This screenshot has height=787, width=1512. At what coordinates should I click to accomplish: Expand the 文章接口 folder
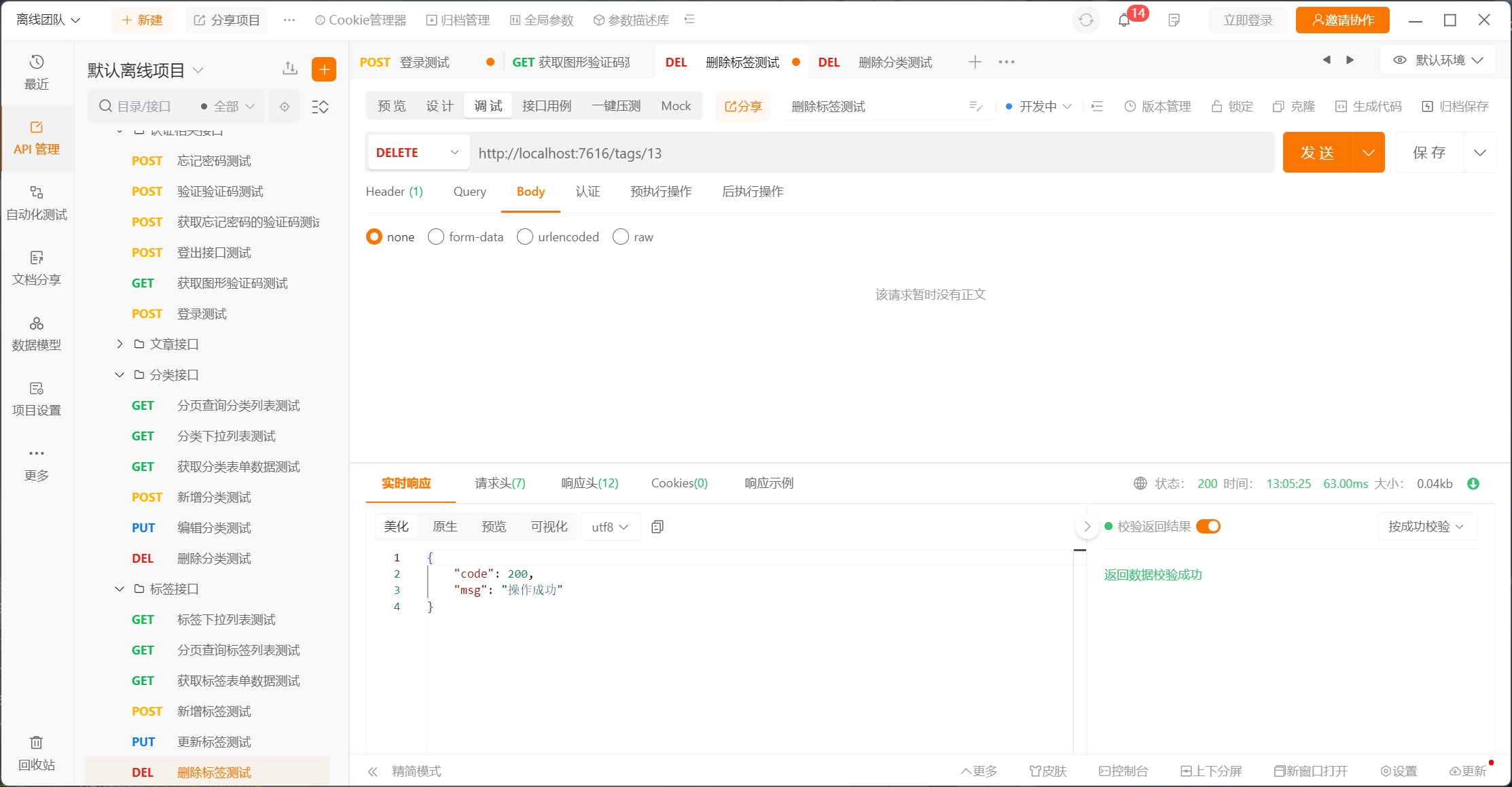[x=120, y=344]
